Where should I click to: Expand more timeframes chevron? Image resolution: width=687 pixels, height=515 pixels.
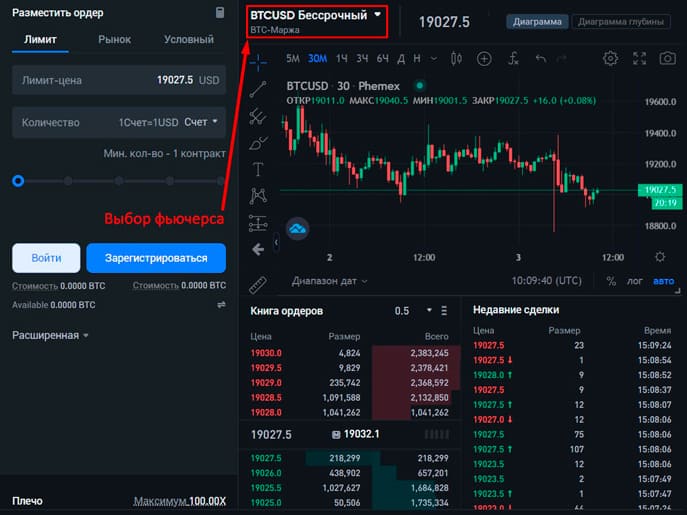click(433, 59)
